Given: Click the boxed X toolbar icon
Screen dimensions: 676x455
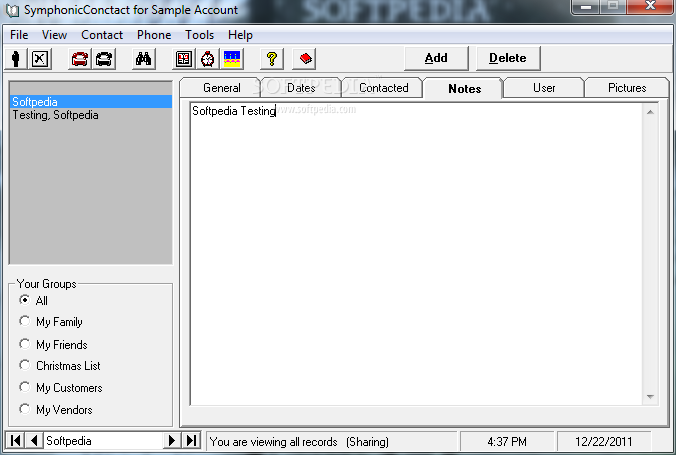Looking at the screenshot, I should (40, 59).
